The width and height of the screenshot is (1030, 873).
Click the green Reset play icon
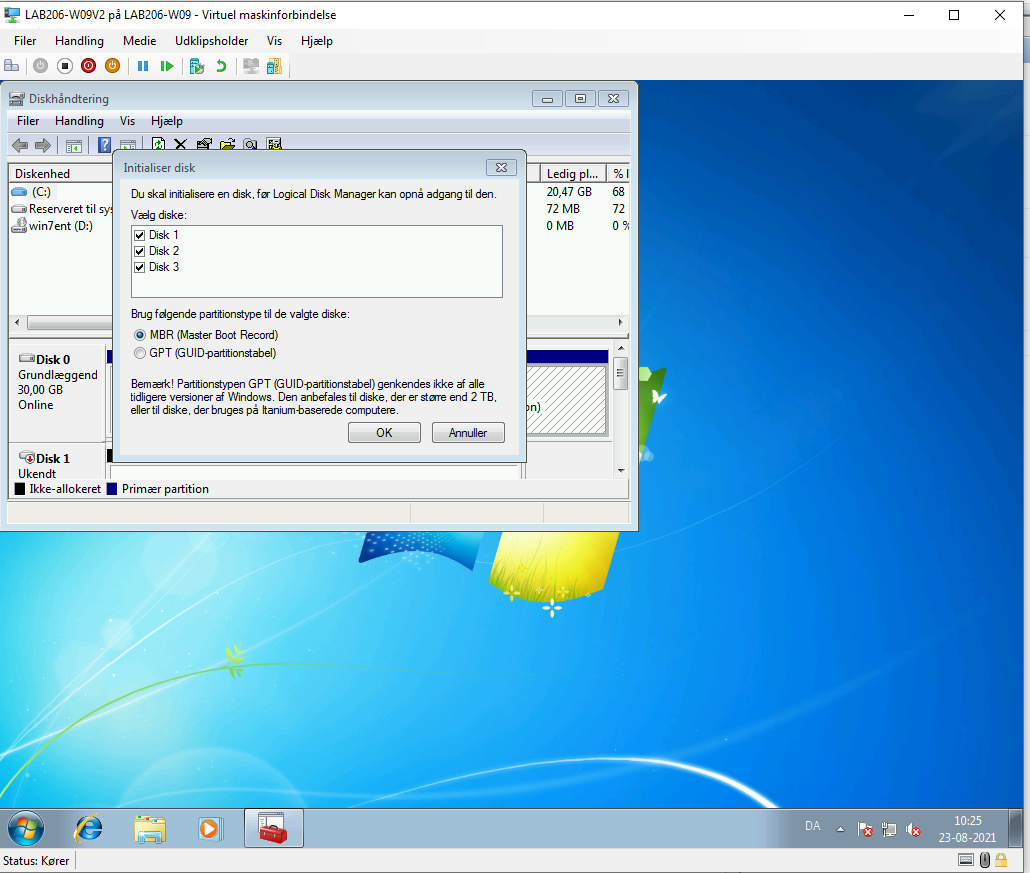coord(167,66)
